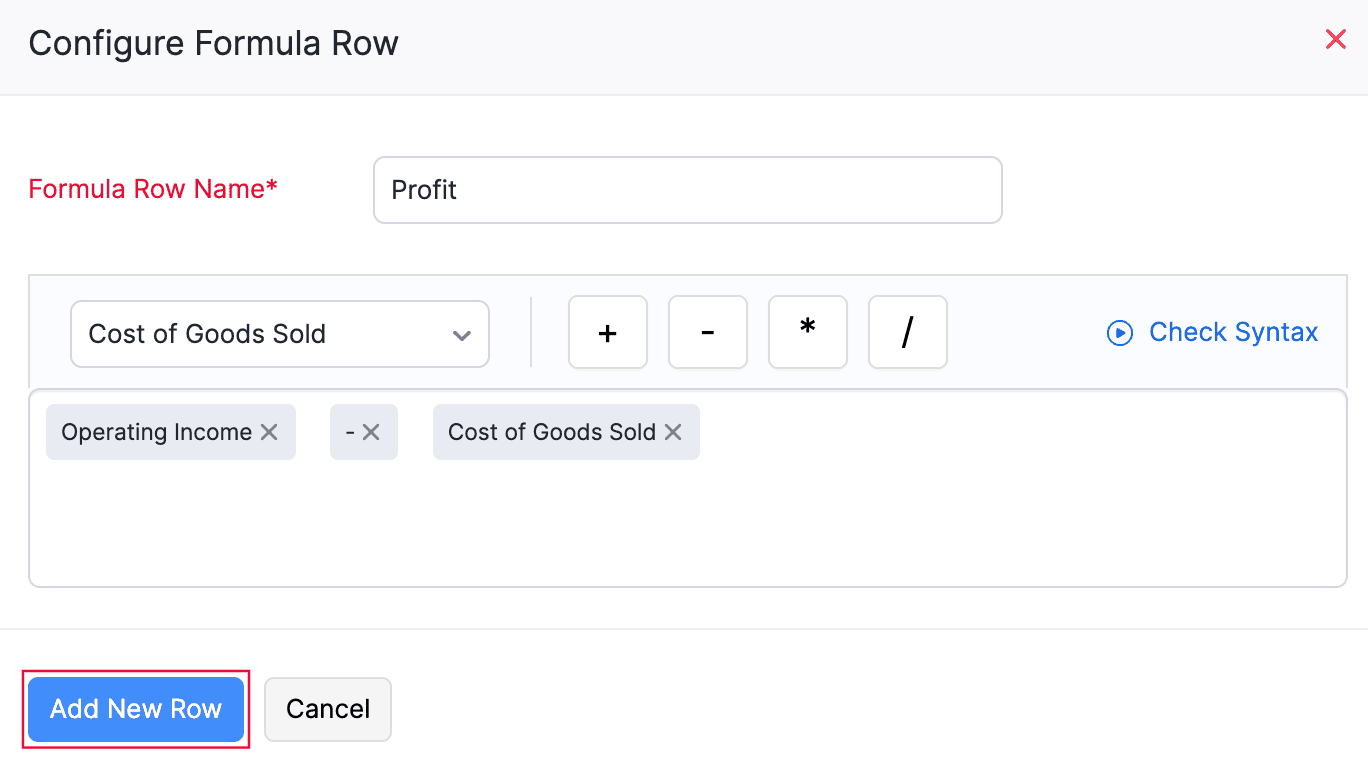Select the Cost of Goods Sold chip label
This screenshot has height=776, width=1368.
(x=551, y=432)
